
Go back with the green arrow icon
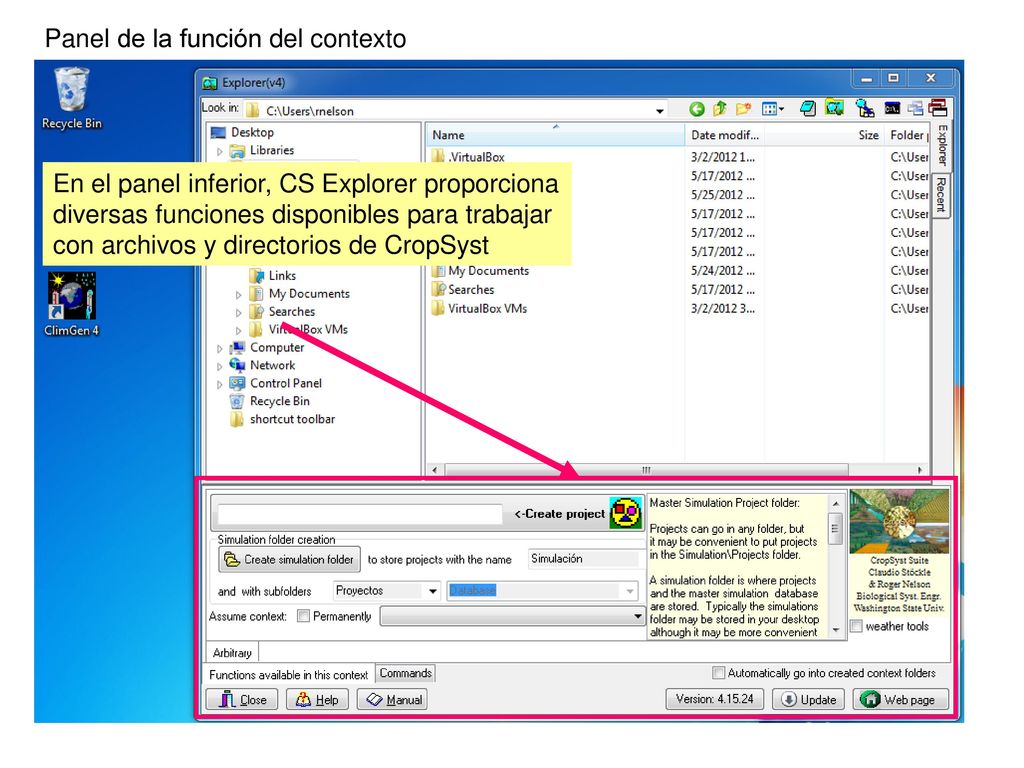[697, 109]
